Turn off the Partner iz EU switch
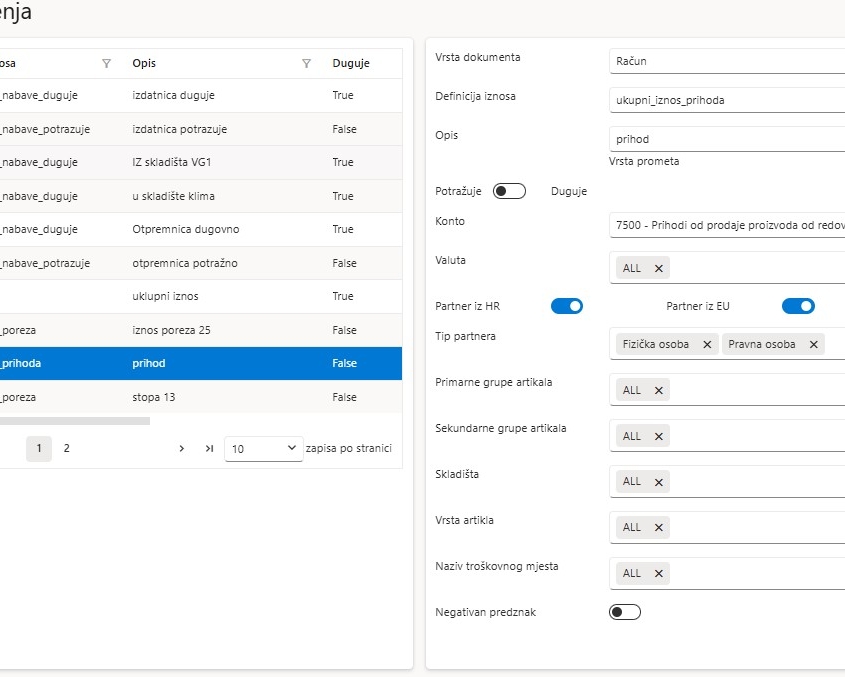 click(798, 306)
